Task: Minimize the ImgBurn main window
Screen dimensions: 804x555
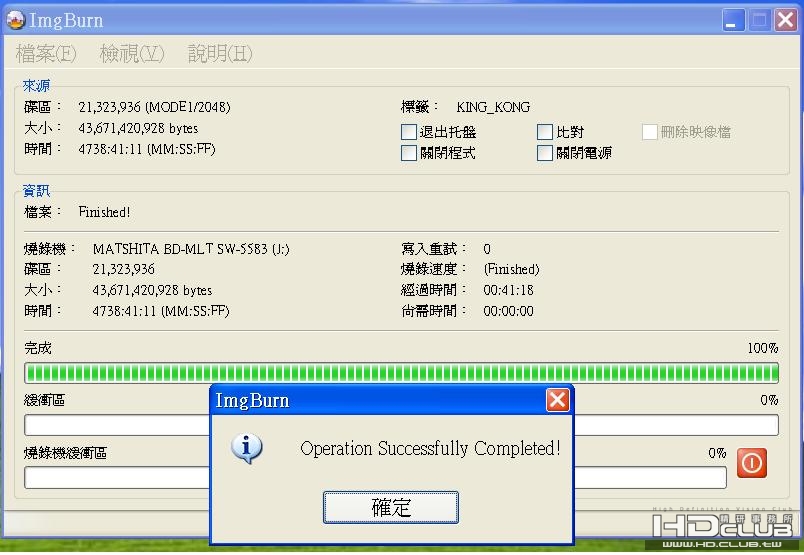Action: [x=733, y=21]
